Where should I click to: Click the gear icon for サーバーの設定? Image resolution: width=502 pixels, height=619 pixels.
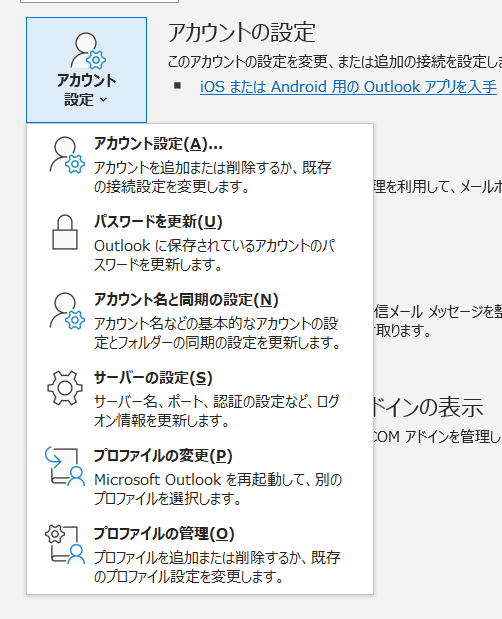click(x=65, y=388)
